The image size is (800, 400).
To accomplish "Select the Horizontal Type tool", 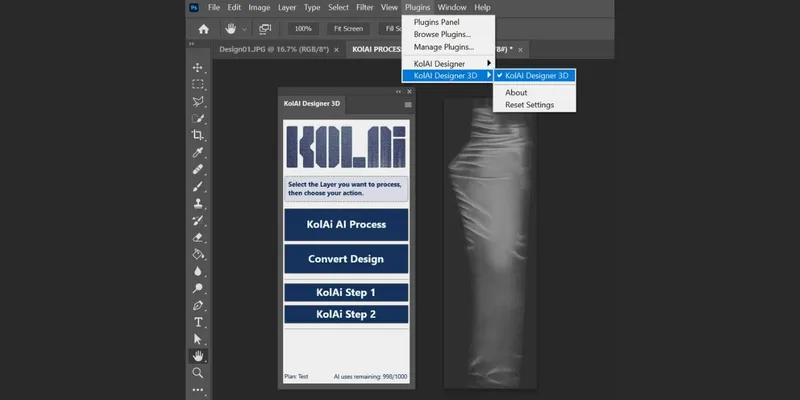I will pos(198,322).
